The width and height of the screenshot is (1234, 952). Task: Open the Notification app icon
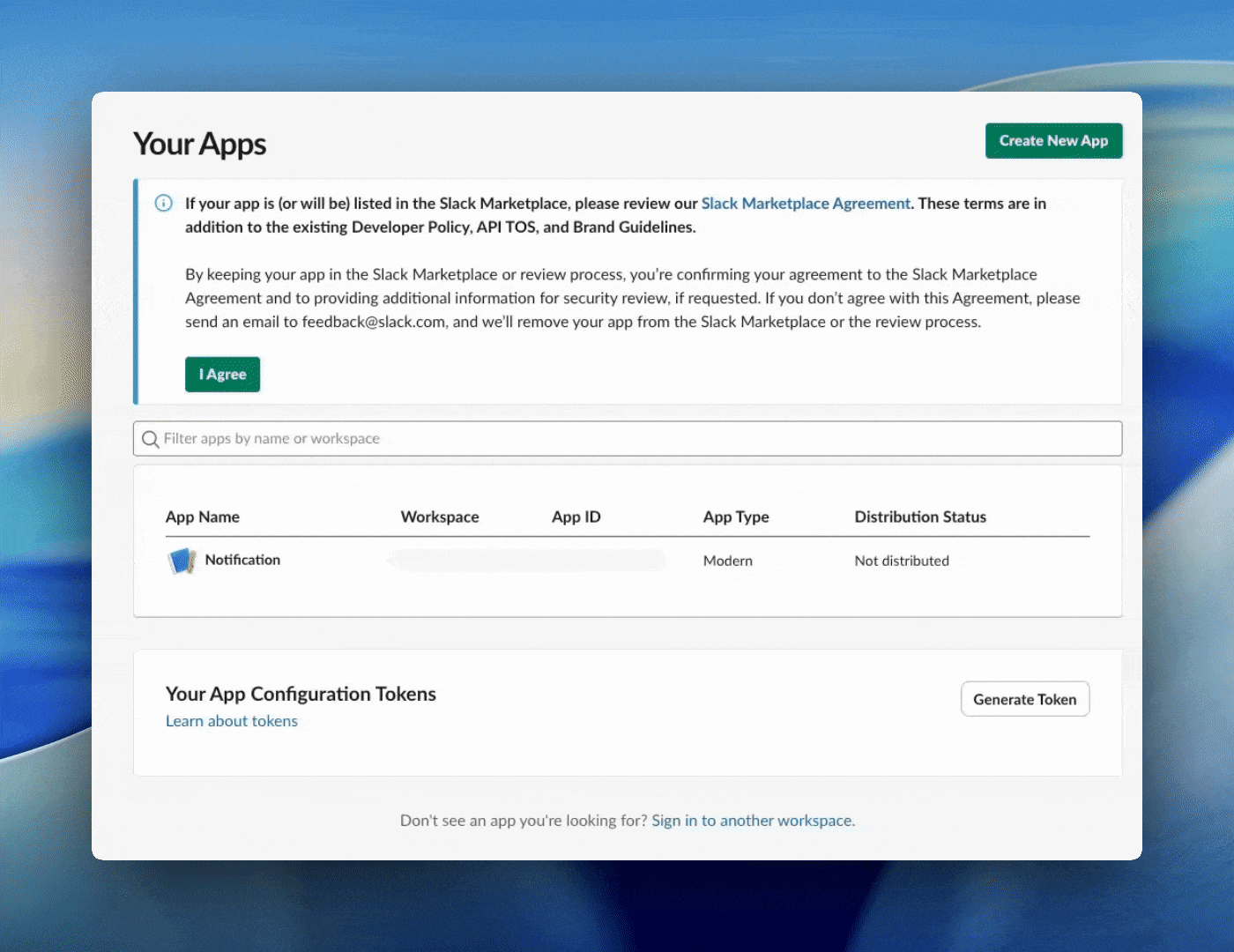click(182, 561)
